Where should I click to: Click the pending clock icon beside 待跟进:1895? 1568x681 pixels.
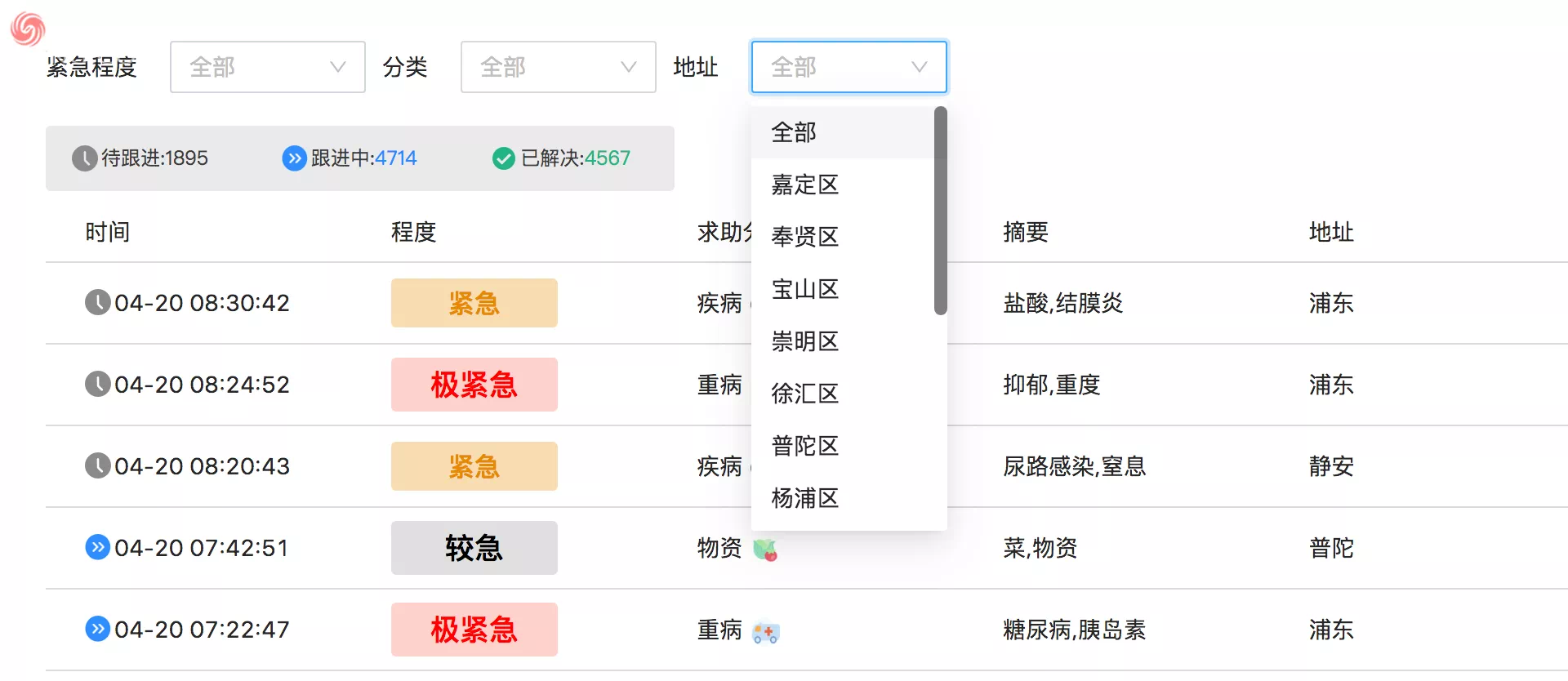pyautogui.click(x=84, y=158)
